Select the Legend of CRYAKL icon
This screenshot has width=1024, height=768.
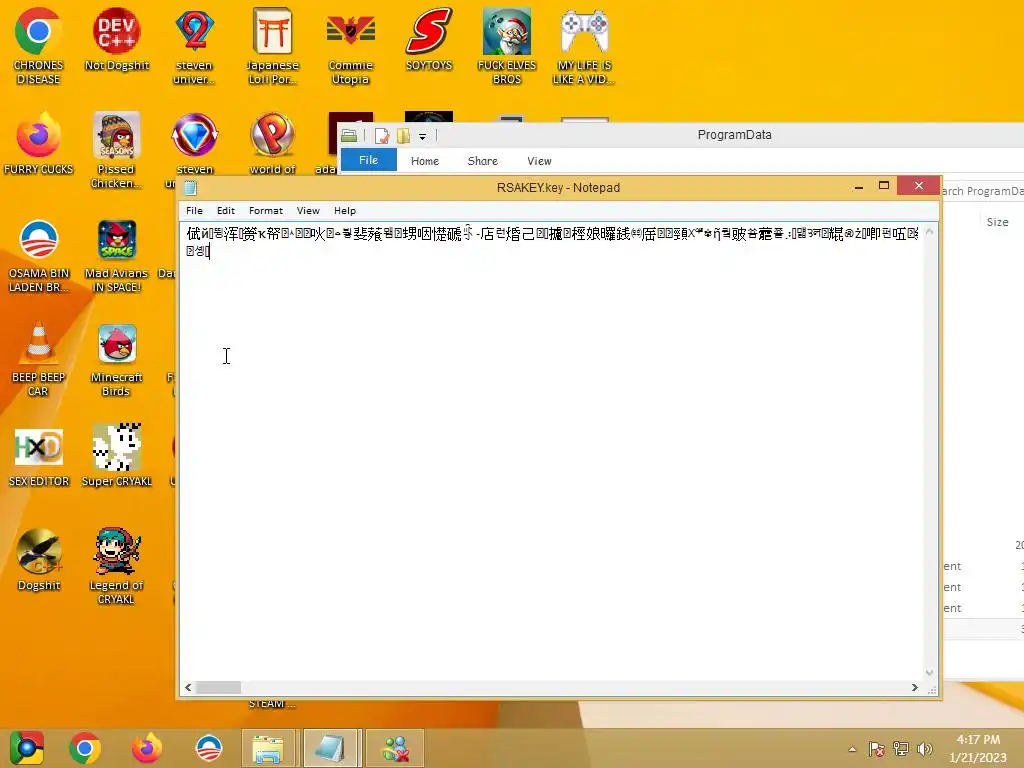[x=116, y=566]
